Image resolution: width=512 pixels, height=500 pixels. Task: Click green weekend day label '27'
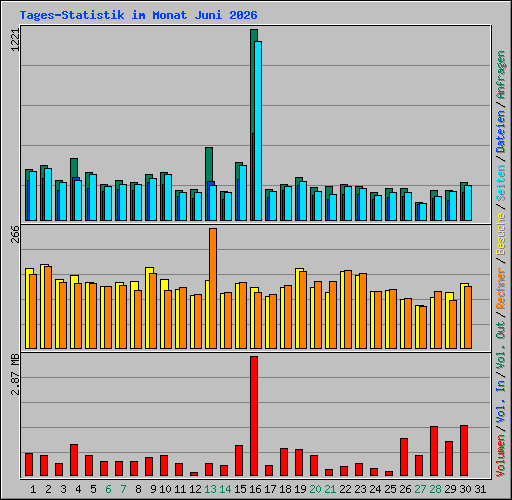pos(420,489)
